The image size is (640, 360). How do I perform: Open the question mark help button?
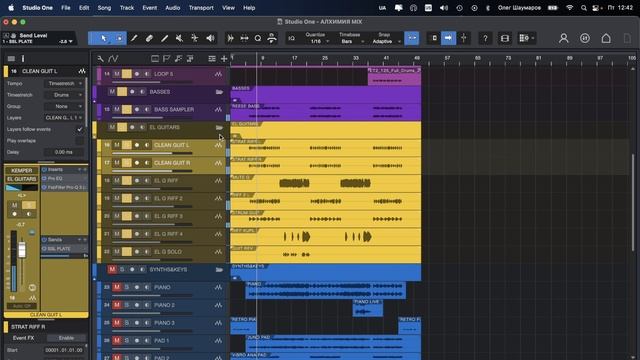tap(485, 38)
